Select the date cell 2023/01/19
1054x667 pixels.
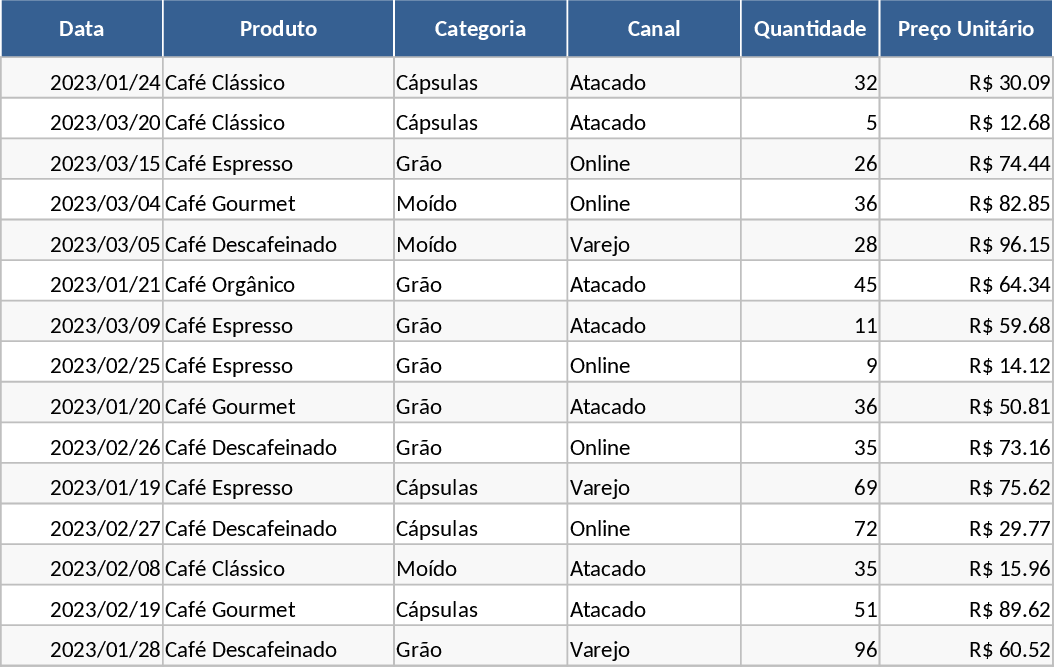click(x=105, y=488)
